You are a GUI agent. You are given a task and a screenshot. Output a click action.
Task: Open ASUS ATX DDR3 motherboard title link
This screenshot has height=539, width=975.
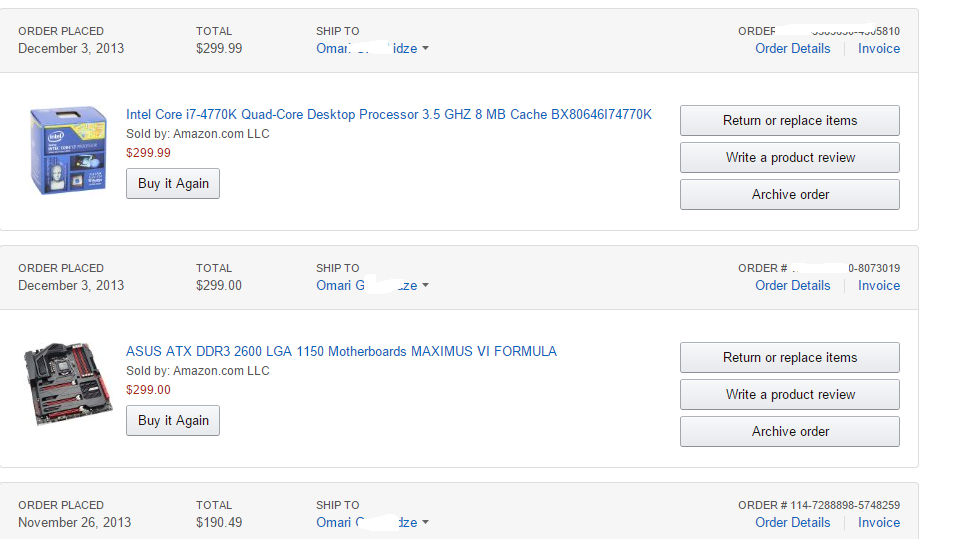point(341,351)
